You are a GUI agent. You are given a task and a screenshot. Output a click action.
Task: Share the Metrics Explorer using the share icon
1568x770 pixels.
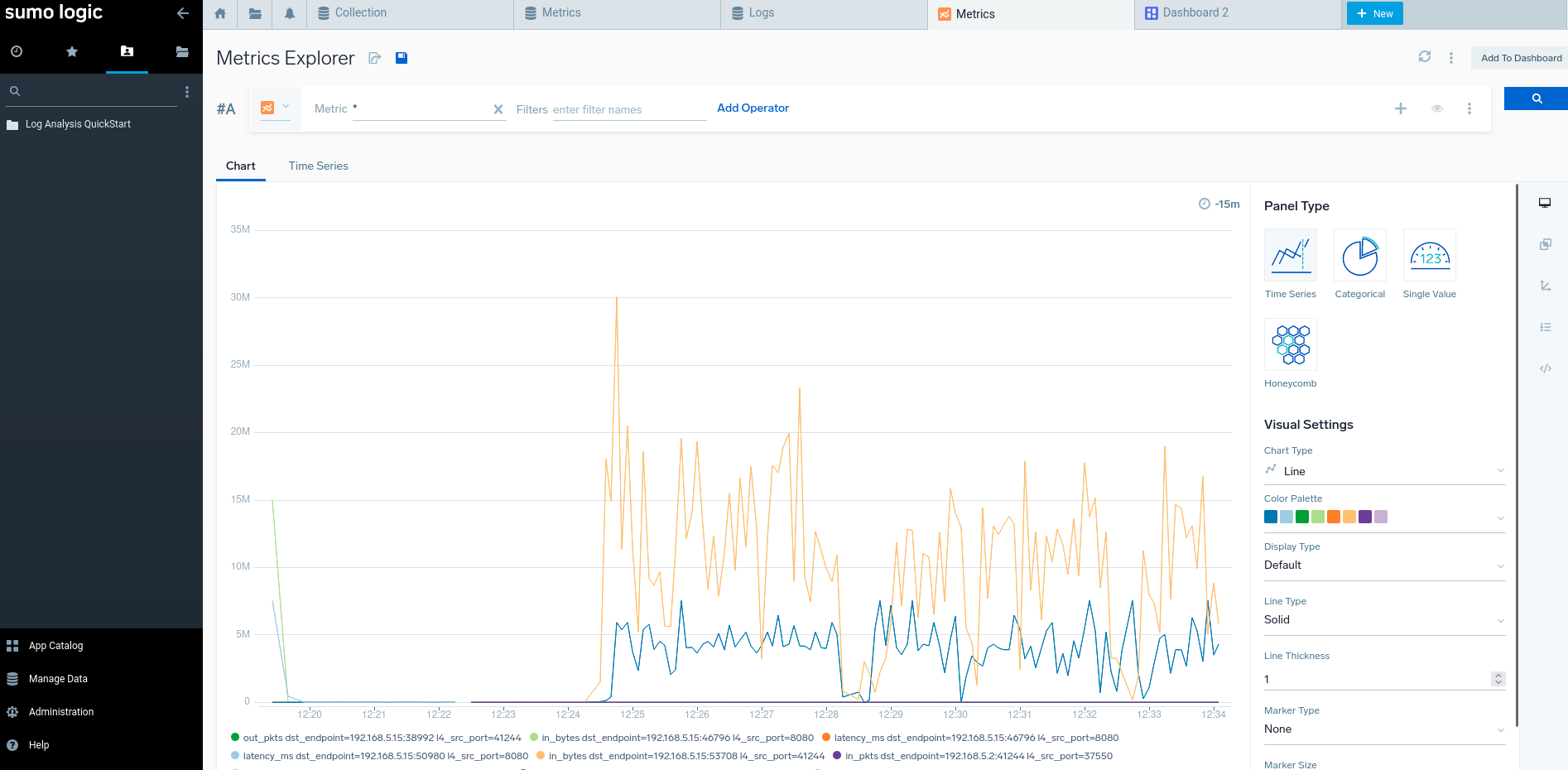tap(375, 58)
